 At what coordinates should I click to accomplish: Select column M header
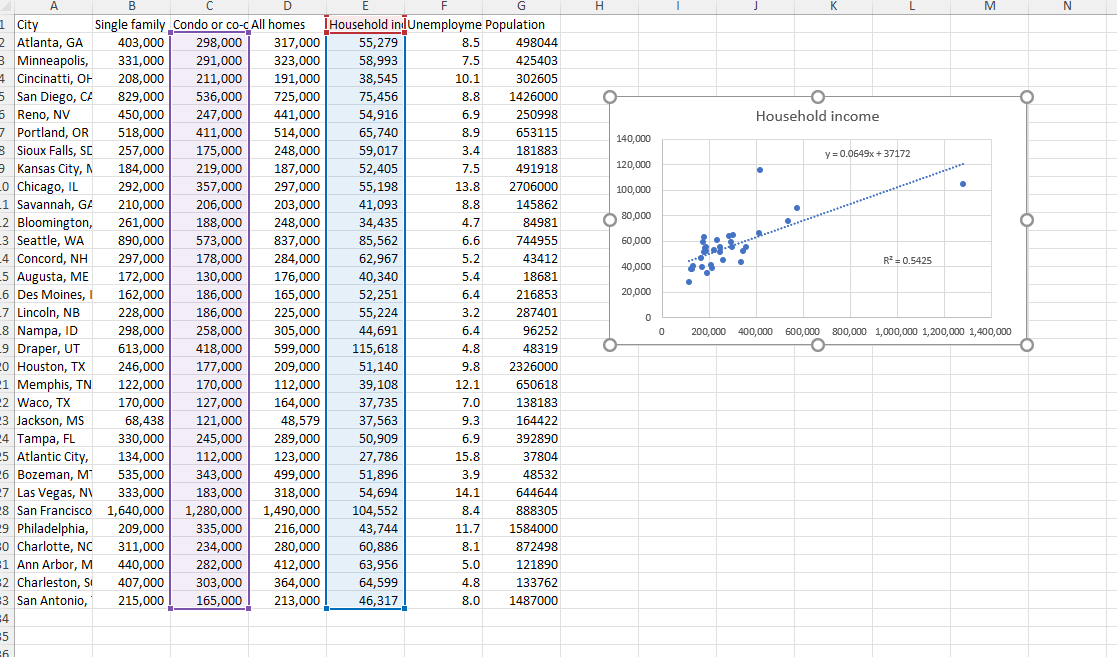pyautogui.click(x=989, y=6)
